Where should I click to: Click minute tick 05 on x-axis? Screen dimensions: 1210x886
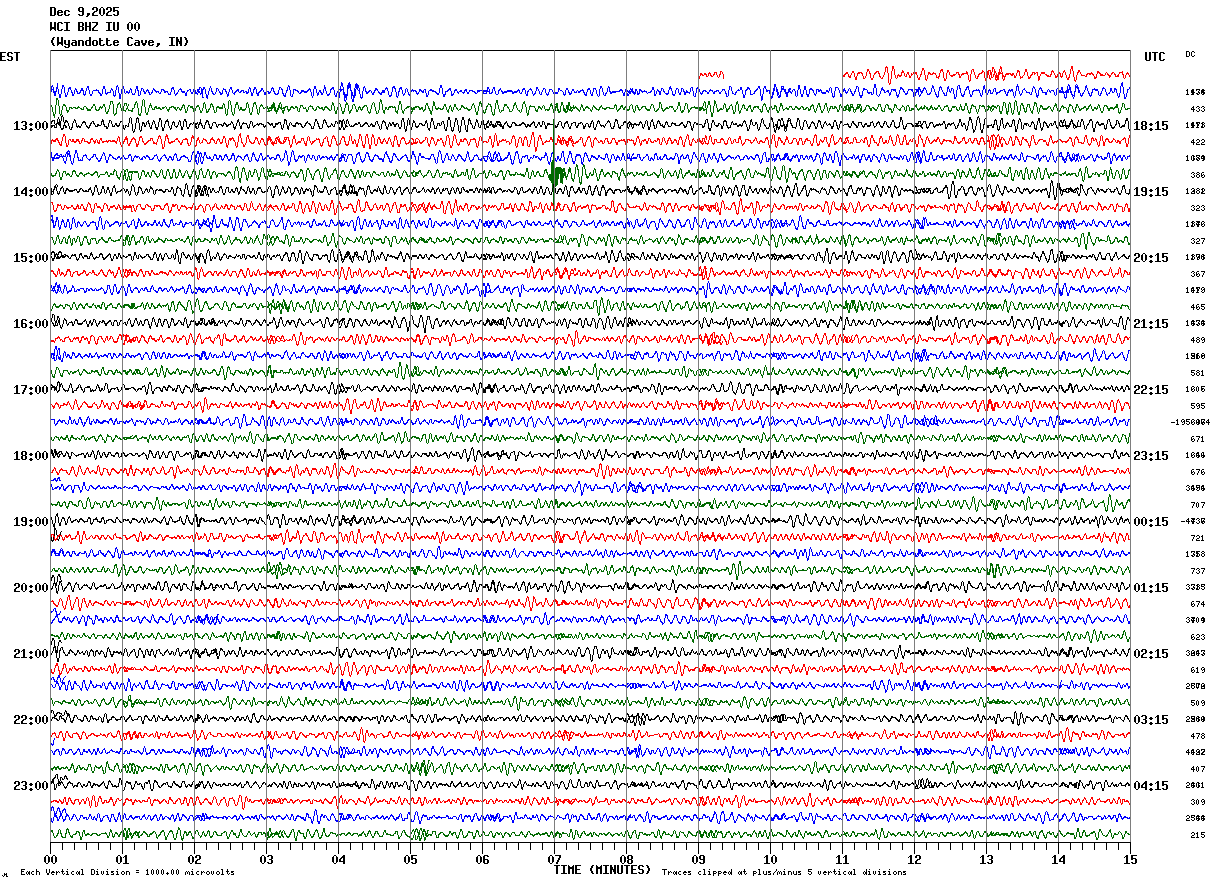[x=410, y=859]
